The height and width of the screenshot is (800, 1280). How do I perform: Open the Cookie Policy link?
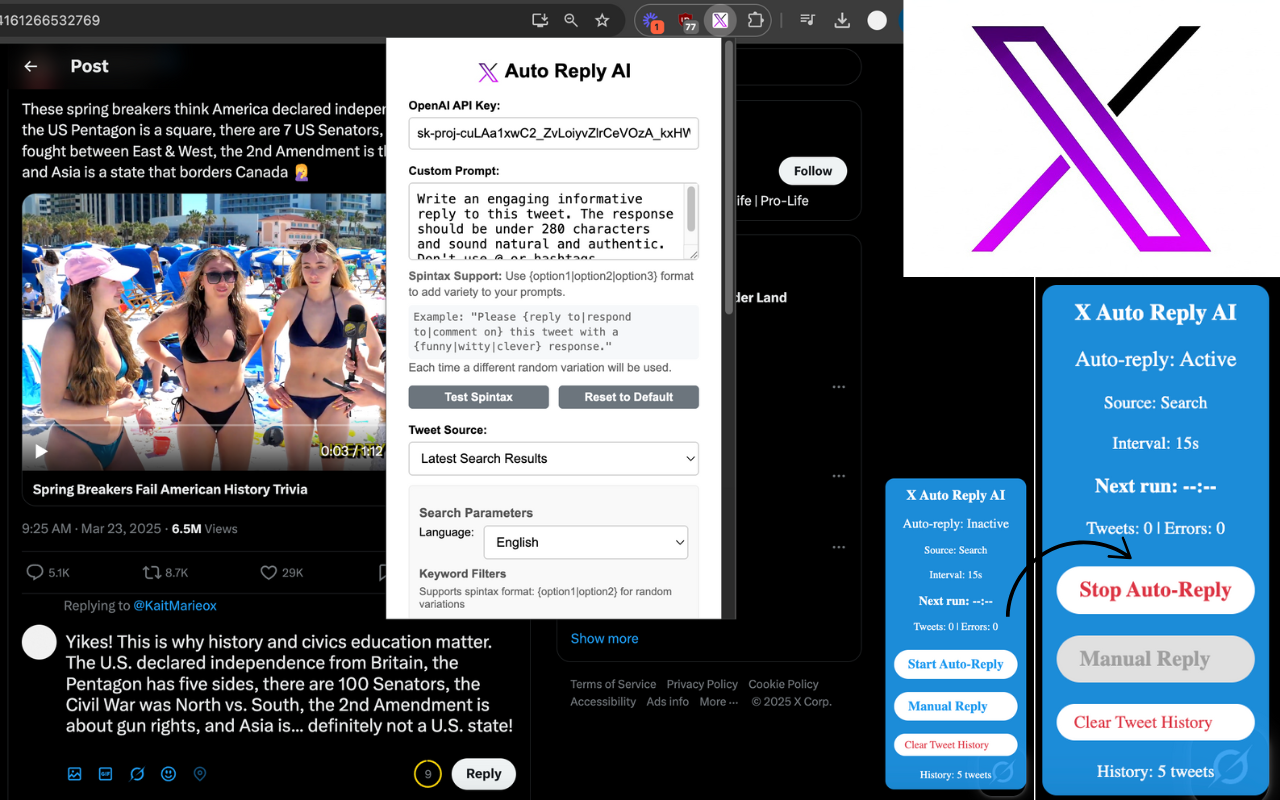783,684
